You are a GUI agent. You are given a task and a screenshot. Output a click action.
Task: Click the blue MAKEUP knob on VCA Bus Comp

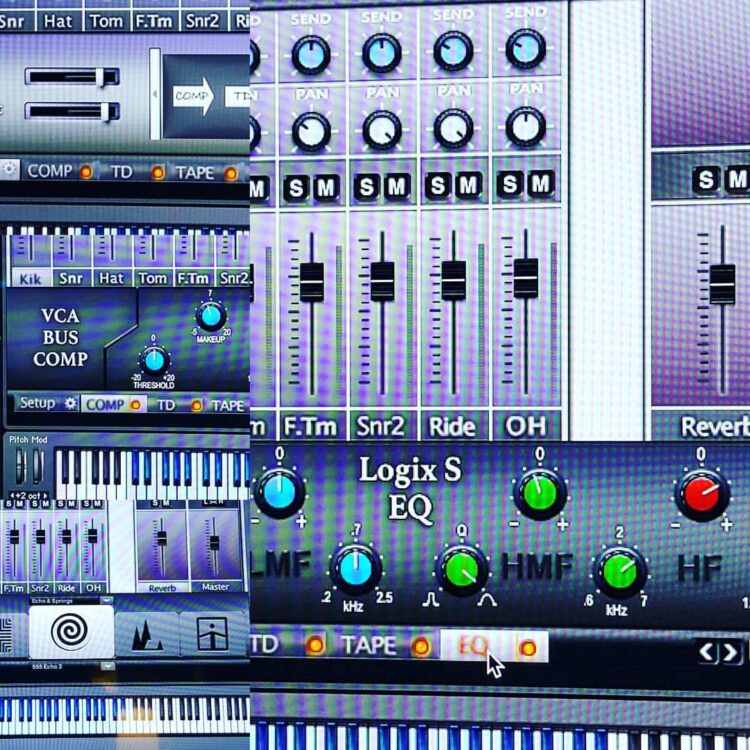pyautogui.click(x=210, y=317)
